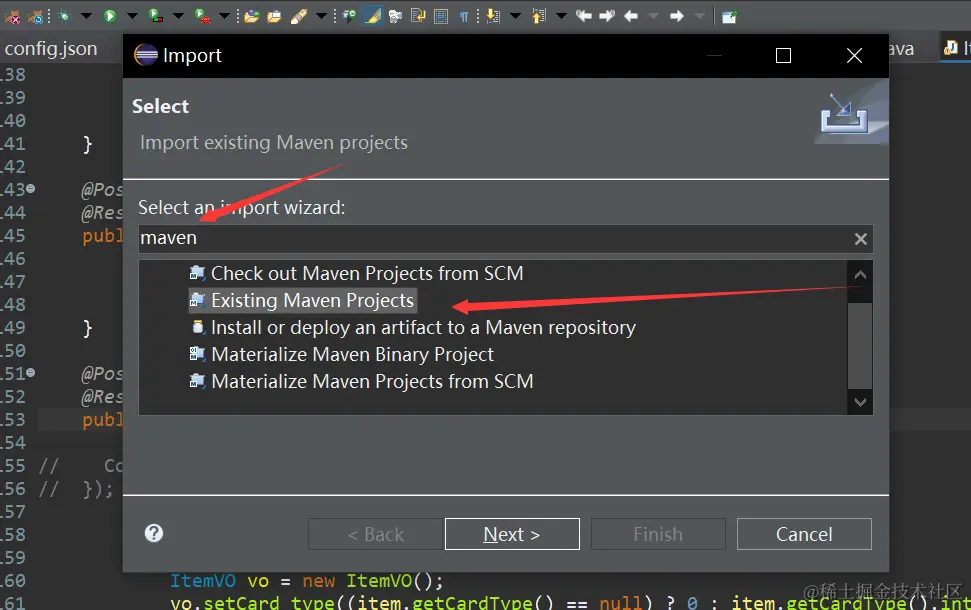Switch to the config.json editor tab
Screen dimensions: 971x610
[51, 48]
